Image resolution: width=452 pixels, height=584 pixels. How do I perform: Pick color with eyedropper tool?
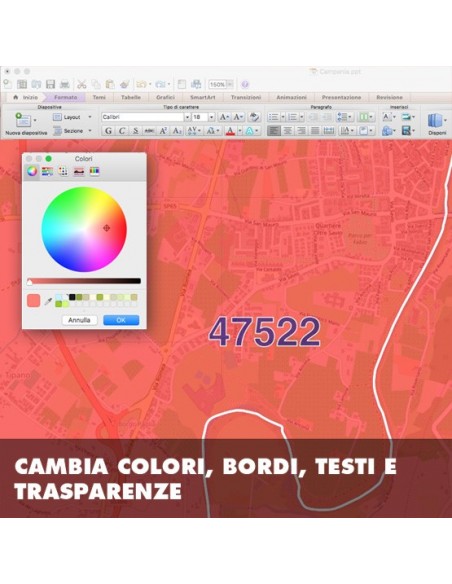(x=48, y=301)
